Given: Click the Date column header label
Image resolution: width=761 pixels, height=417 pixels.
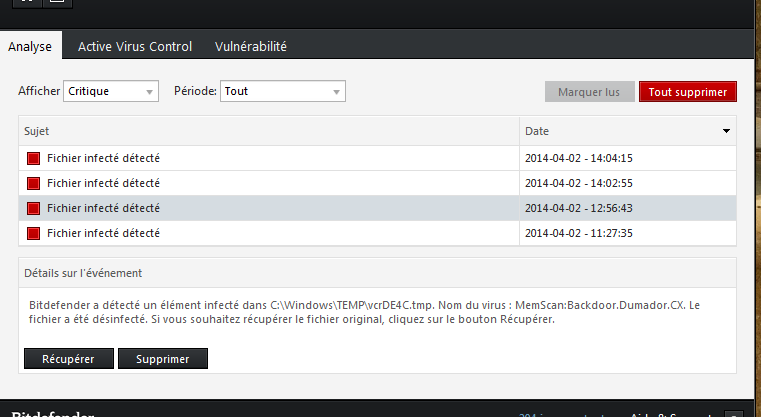Looking at the screenshot, I should point(537,131).
